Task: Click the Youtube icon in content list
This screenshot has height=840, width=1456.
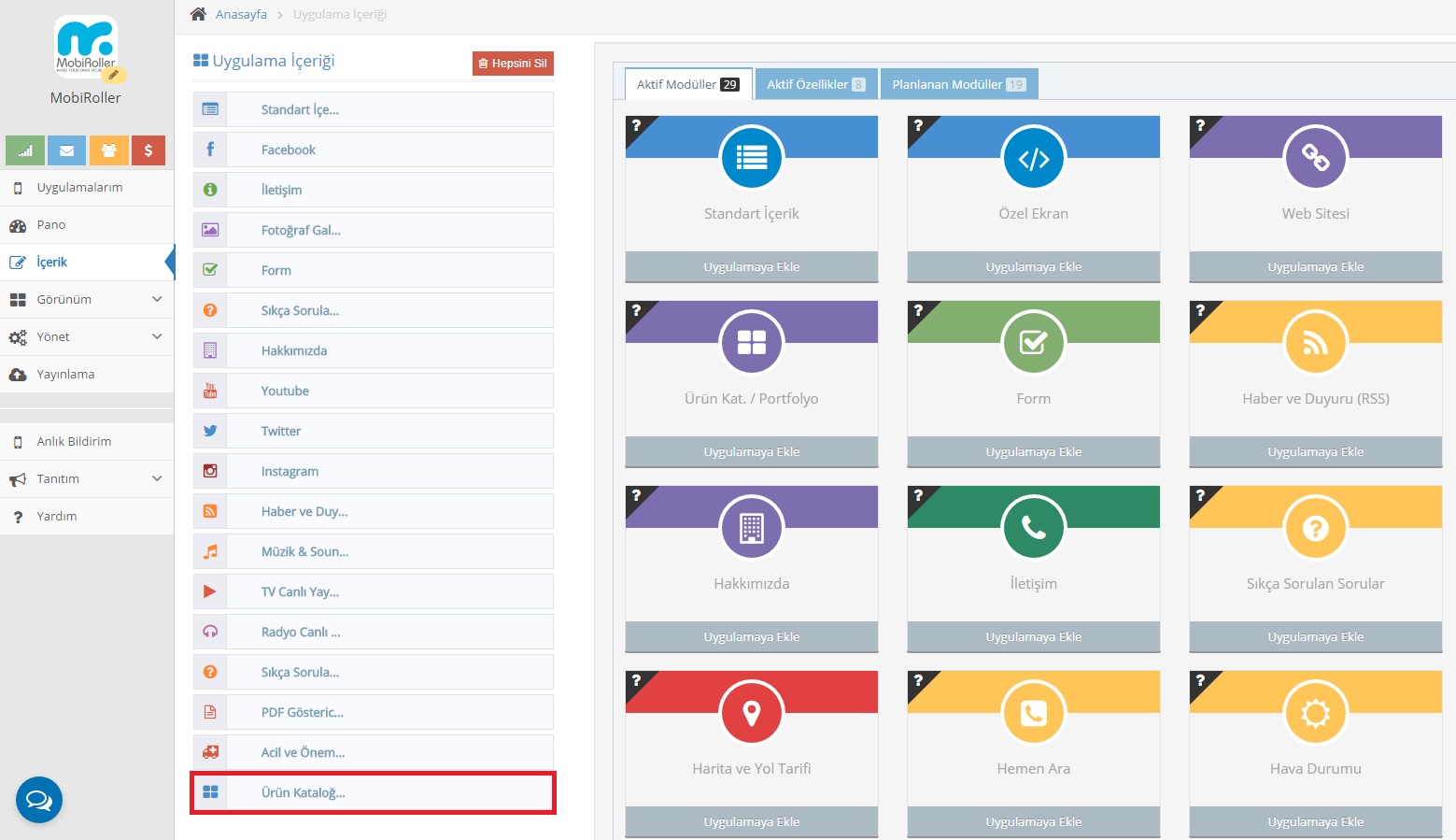Action: (210, 391)
